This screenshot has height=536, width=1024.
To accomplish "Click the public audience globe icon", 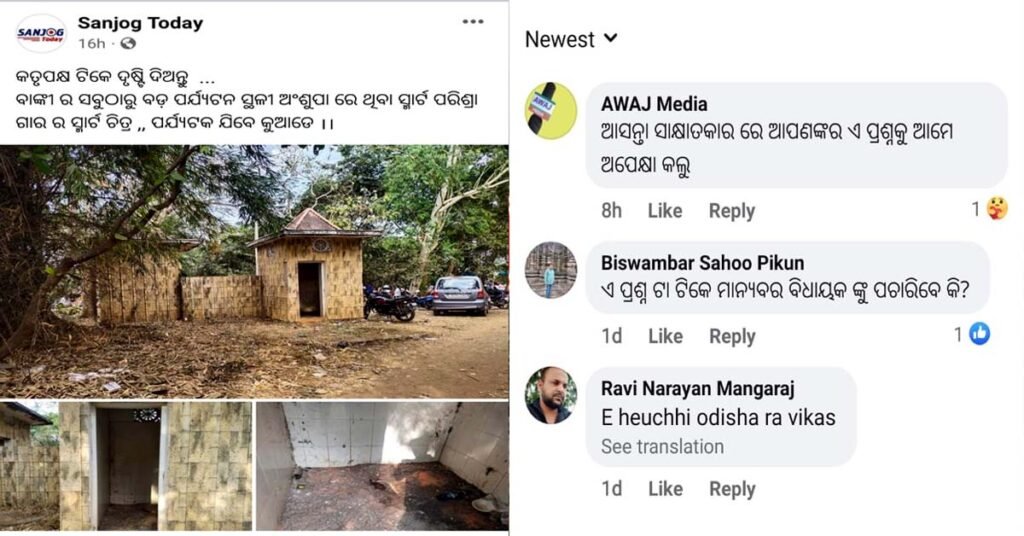I will [128, 44].
